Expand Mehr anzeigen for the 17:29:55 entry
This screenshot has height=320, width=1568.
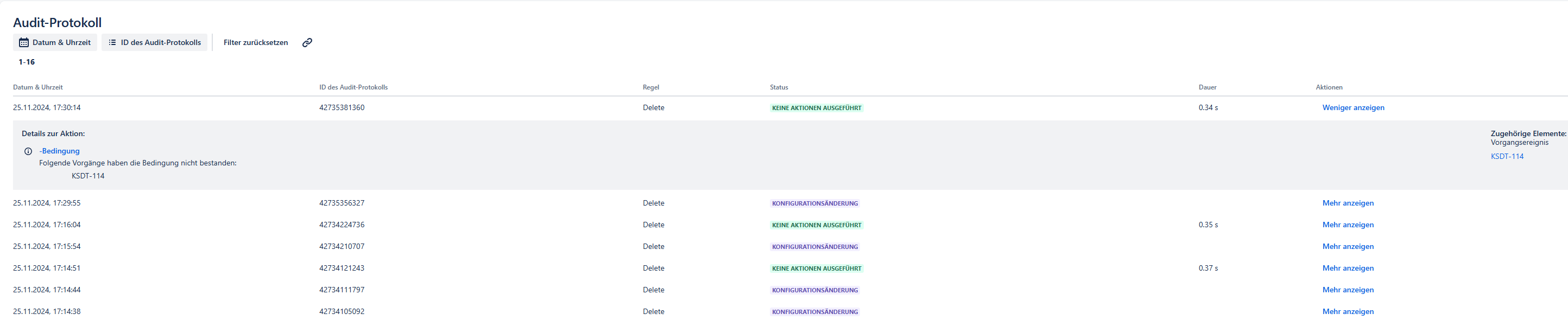tap(1348, 203)
